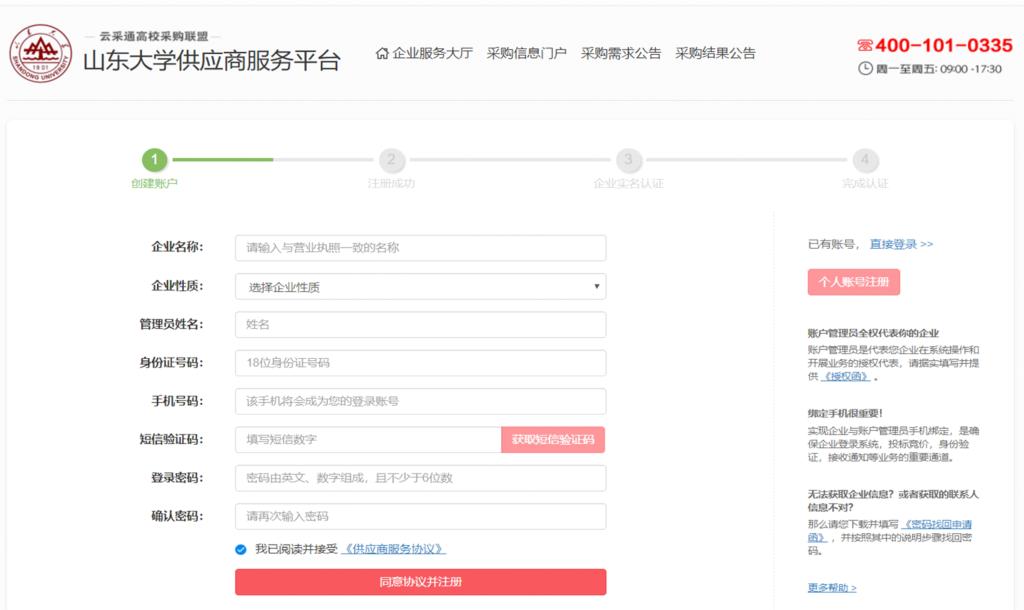
Task: Open the 《供应商服务协议》 link
Action: pos(393,549)
